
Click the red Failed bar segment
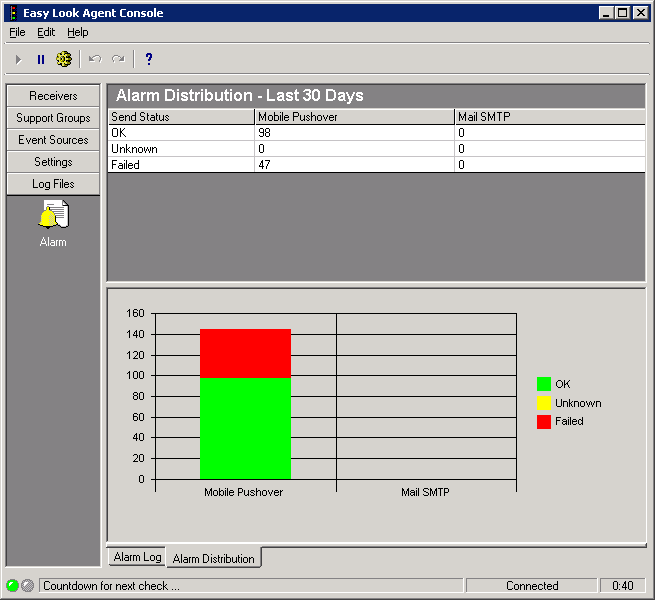pyautogui.click(x=246, y=353)
